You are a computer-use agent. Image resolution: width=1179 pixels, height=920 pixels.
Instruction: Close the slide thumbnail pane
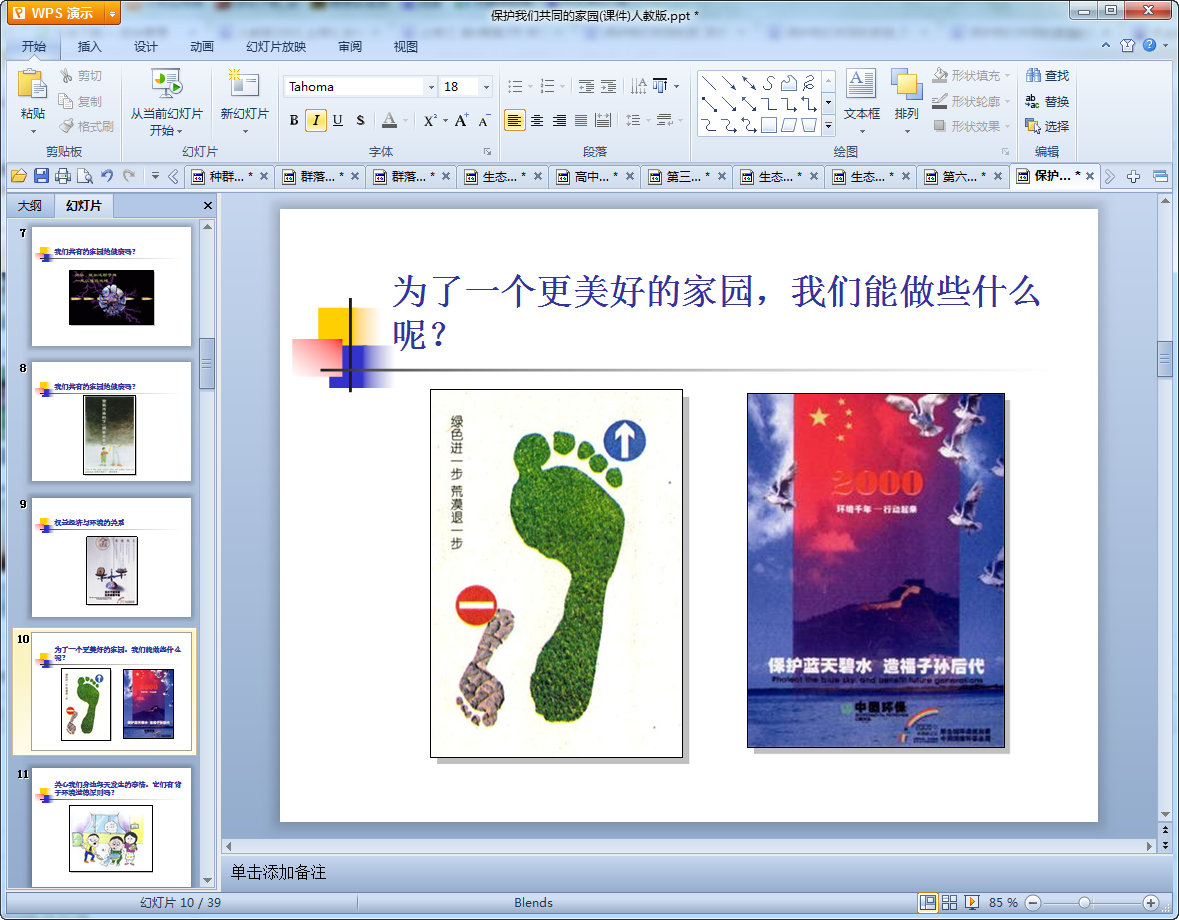[x=208, y=206]
